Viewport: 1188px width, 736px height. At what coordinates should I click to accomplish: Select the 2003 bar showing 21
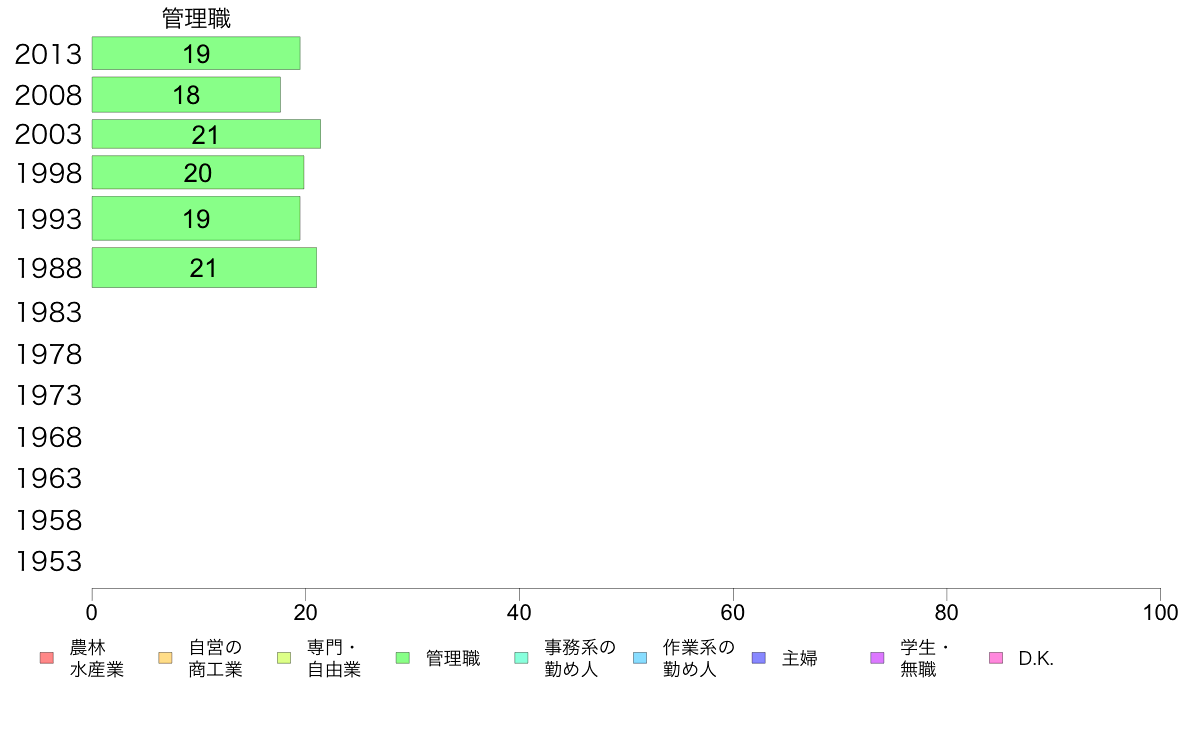click(206, 134)
